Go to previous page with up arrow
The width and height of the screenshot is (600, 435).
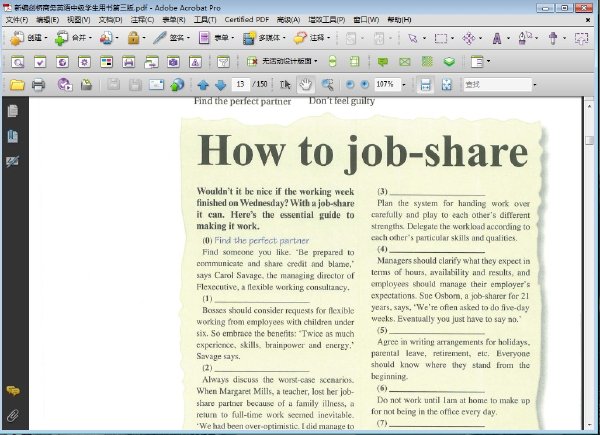click(x=203, y=85)
